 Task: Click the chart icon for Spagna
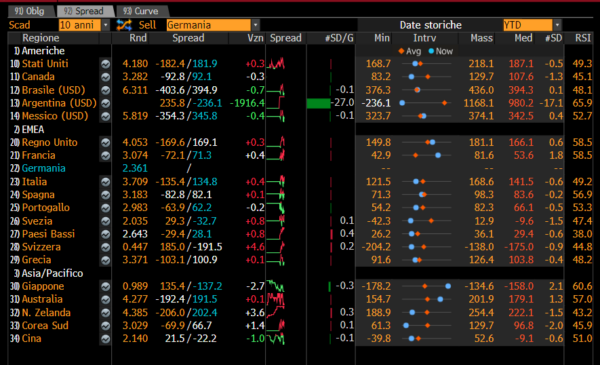pos(105,195)
